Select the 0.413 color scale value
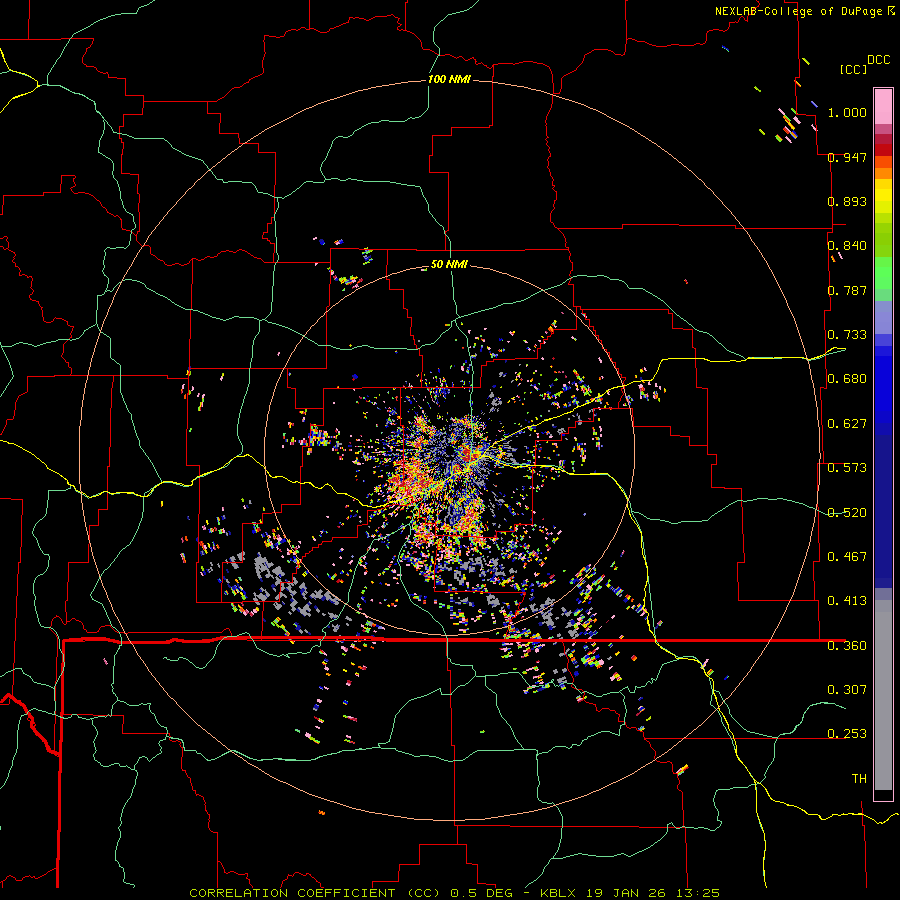900x900 pixels. point(847,601)
